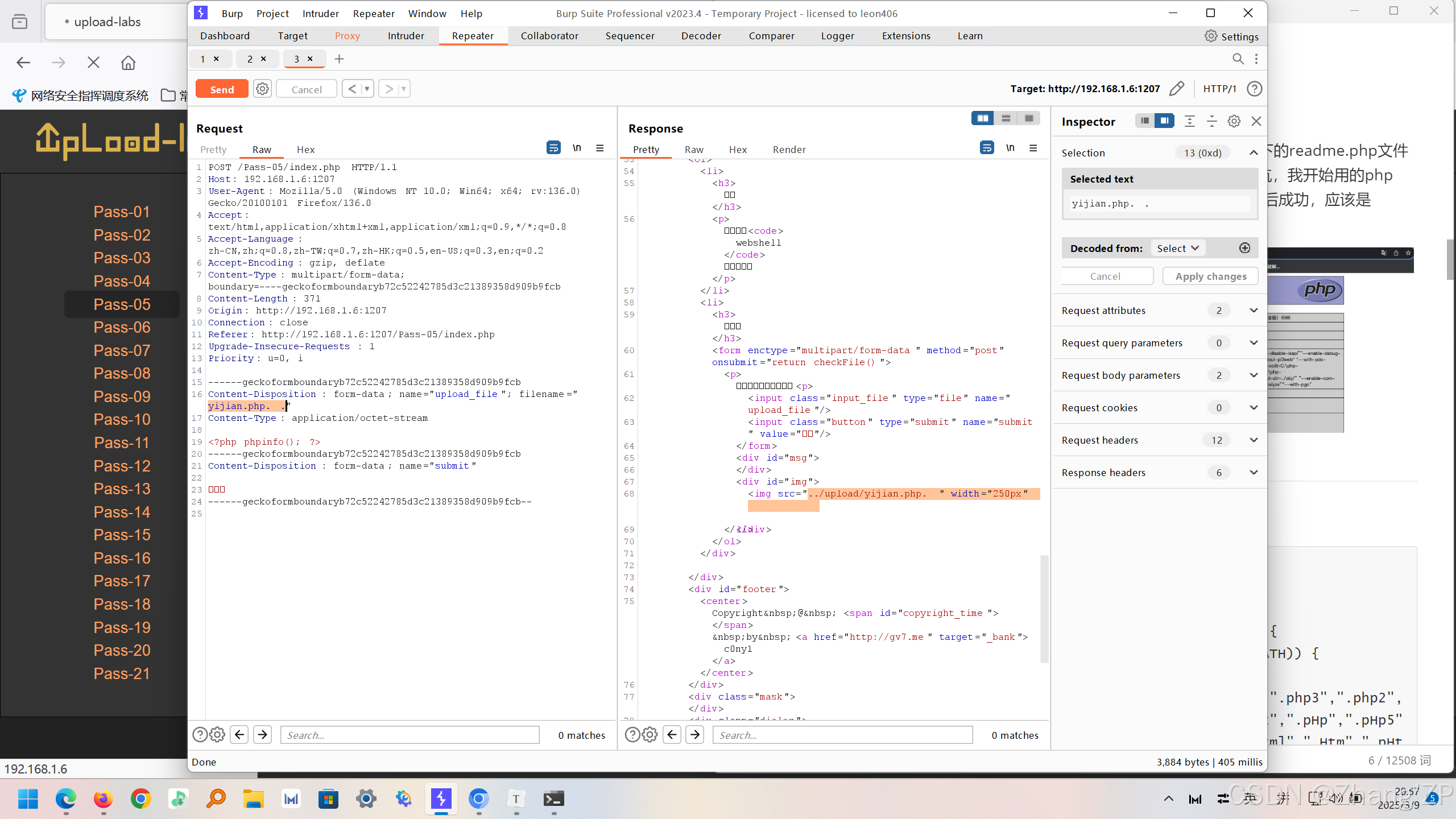Switch to side-by-side response layout
This screenshot has width=1456, height=819.
982,118
